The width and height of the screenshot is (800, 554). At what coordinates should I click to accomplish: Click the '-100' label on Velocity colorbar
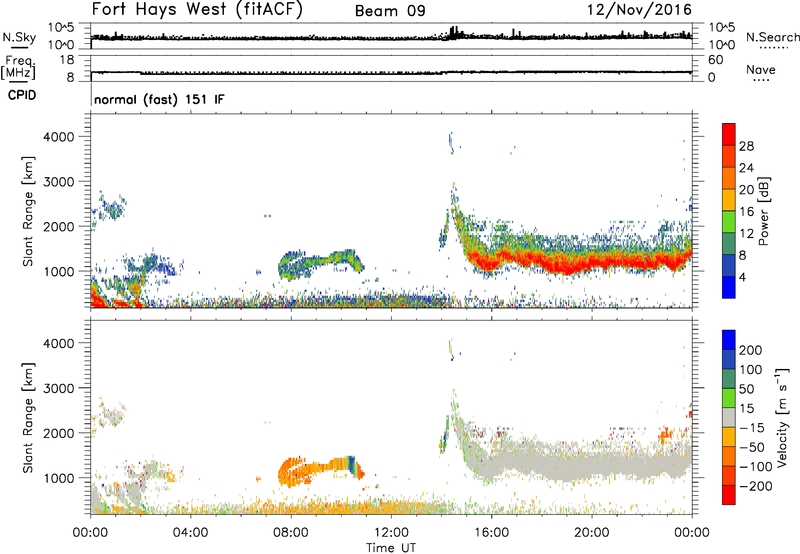(756, 466)
